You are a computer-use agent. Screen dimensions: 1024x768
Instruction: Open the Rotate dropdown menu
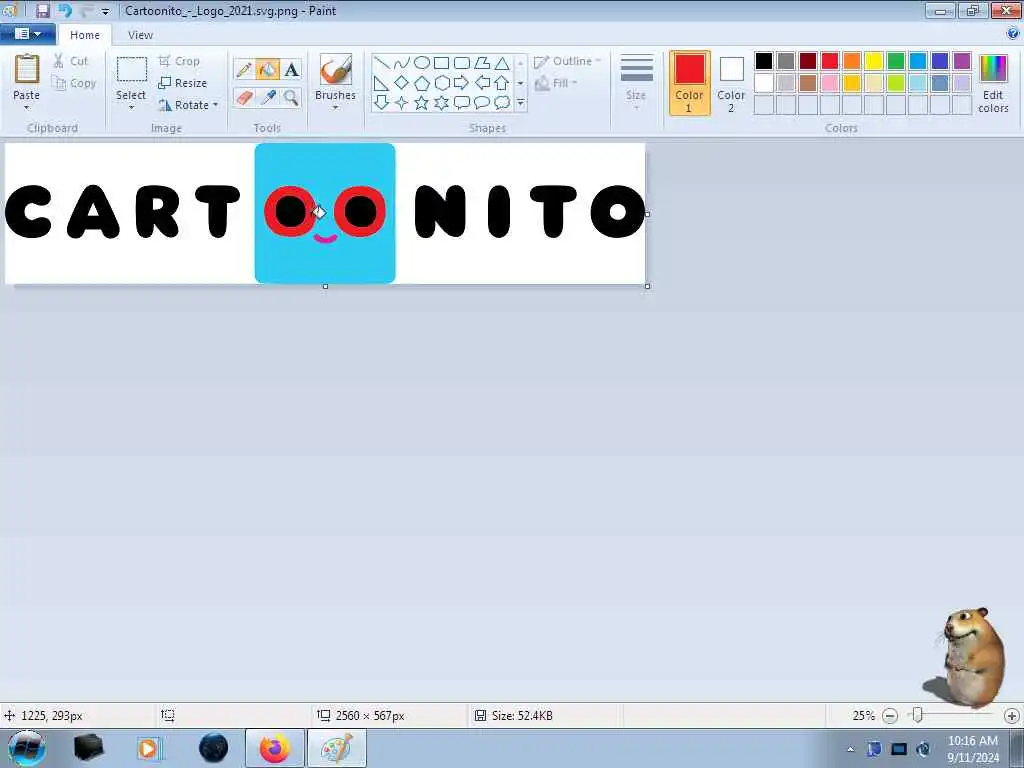pos(188,105)
